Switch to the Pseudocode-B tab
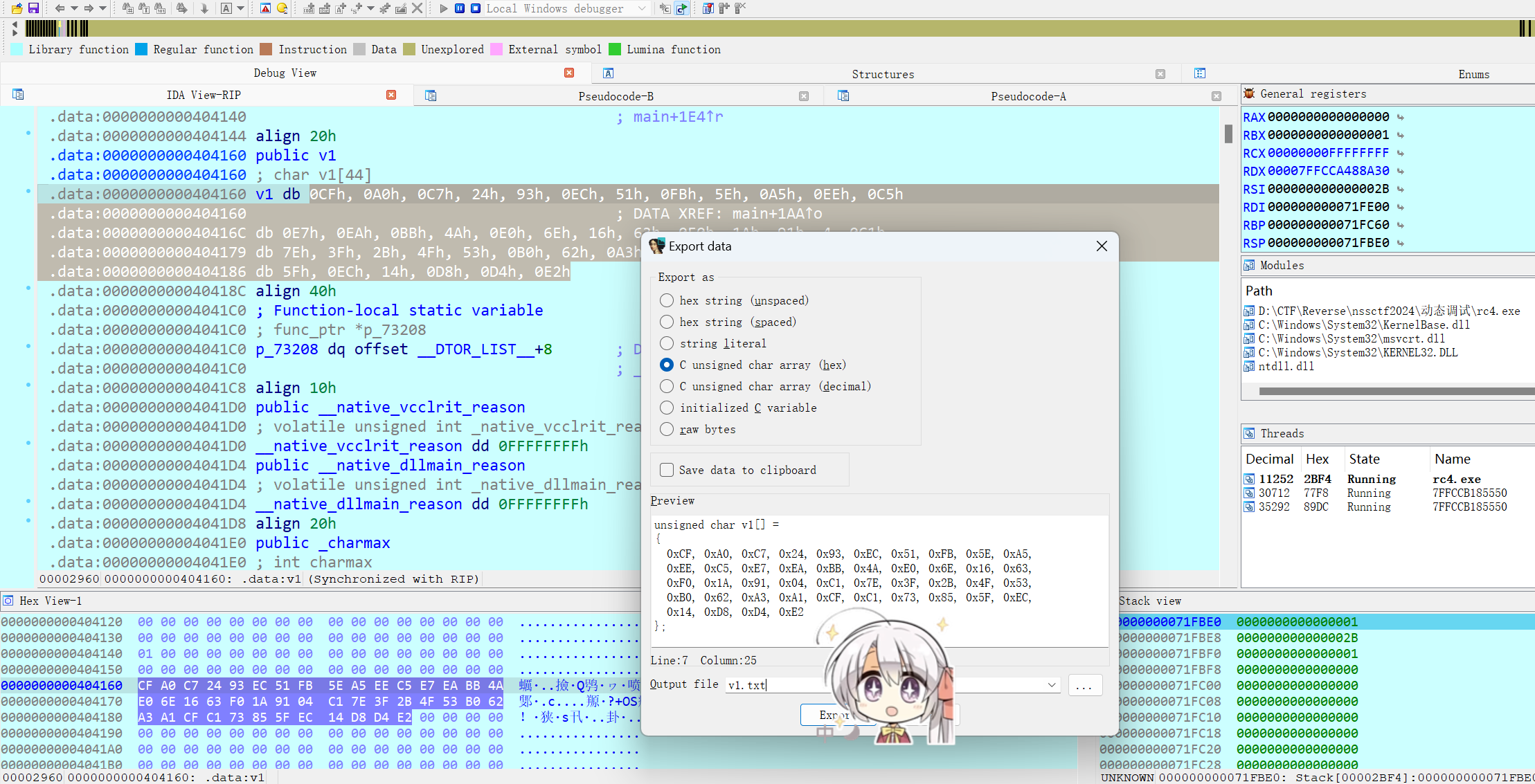The height and width of the screenshot is (784, 1535). point(616,96)
